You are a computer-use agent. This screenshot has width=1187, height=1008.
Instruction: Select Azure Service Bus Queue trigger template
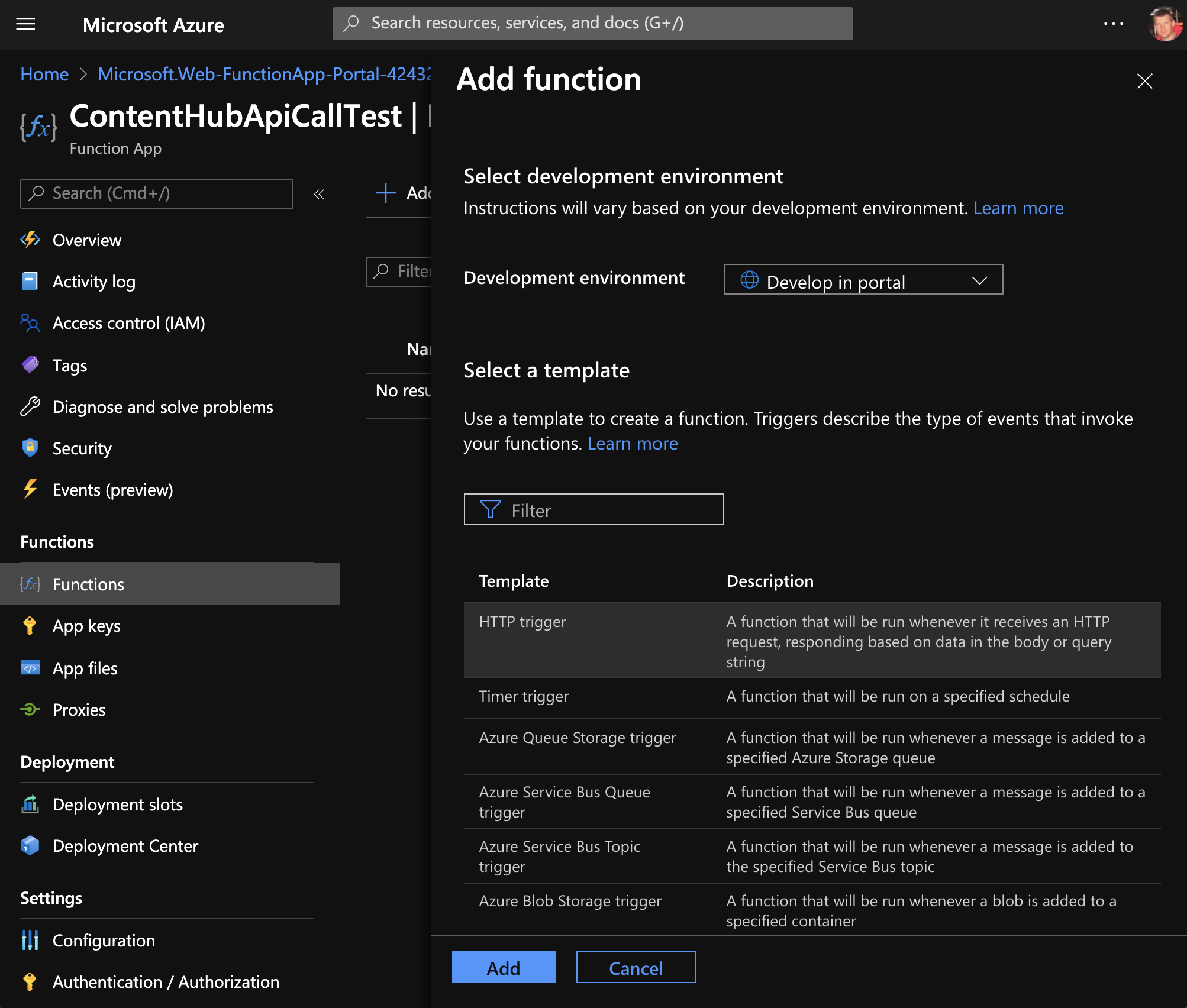pyautogui.click(x=812, y=802)
